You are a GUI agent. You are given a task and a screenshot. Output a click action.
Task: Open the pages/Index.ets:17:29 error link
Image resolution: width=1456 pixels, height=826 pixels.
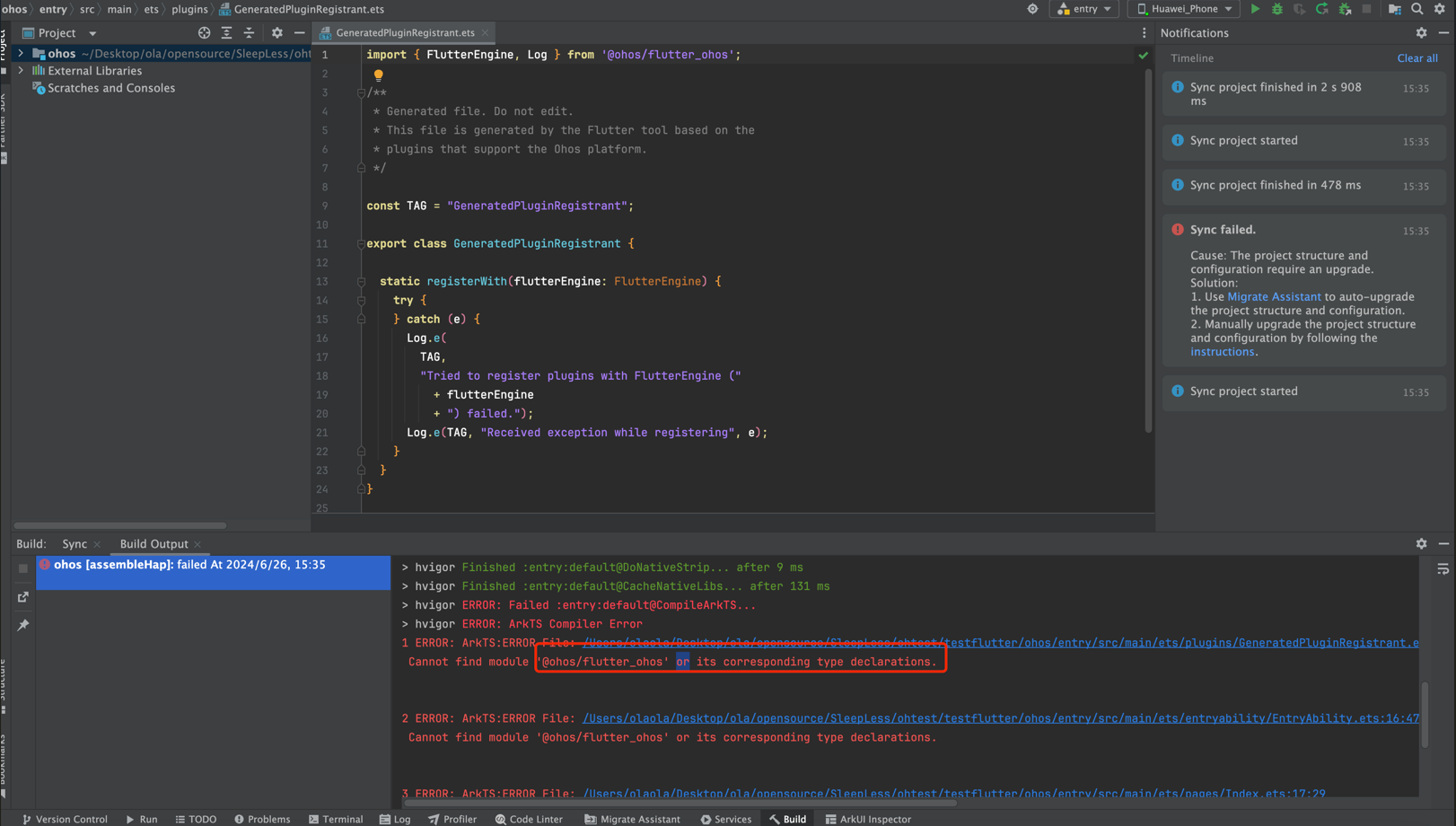(x=953, y=794)
